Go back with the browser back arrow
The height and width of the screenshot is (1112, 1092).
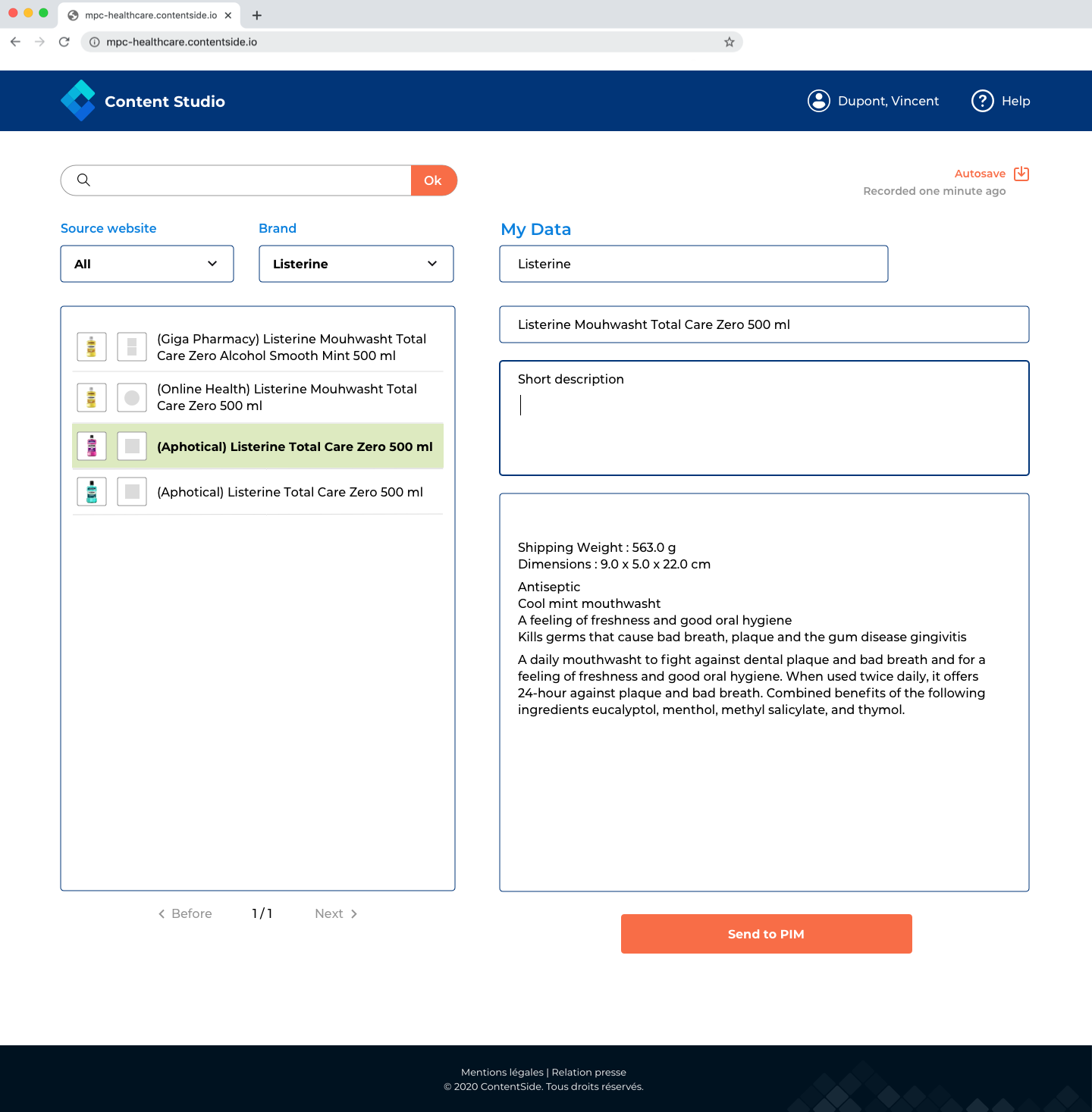15,42
